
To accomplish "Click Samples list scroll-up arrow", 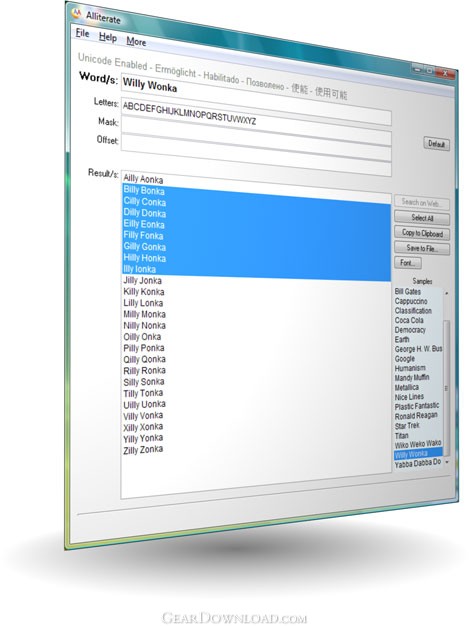I will pos(447,293).
